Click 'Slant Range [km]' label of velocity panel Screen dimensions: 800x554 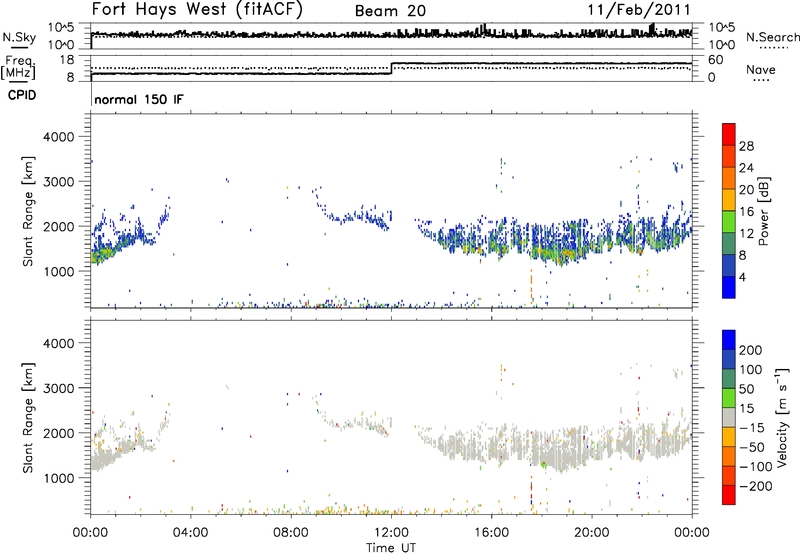[28, 417]
